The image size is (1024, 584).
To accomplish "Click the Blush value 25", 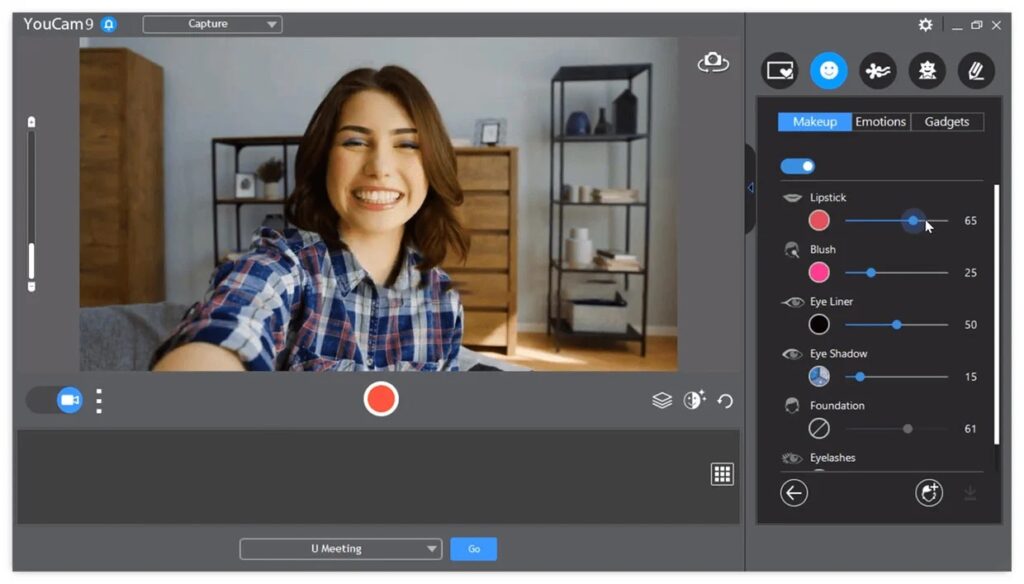I will [x=970, y=272].
